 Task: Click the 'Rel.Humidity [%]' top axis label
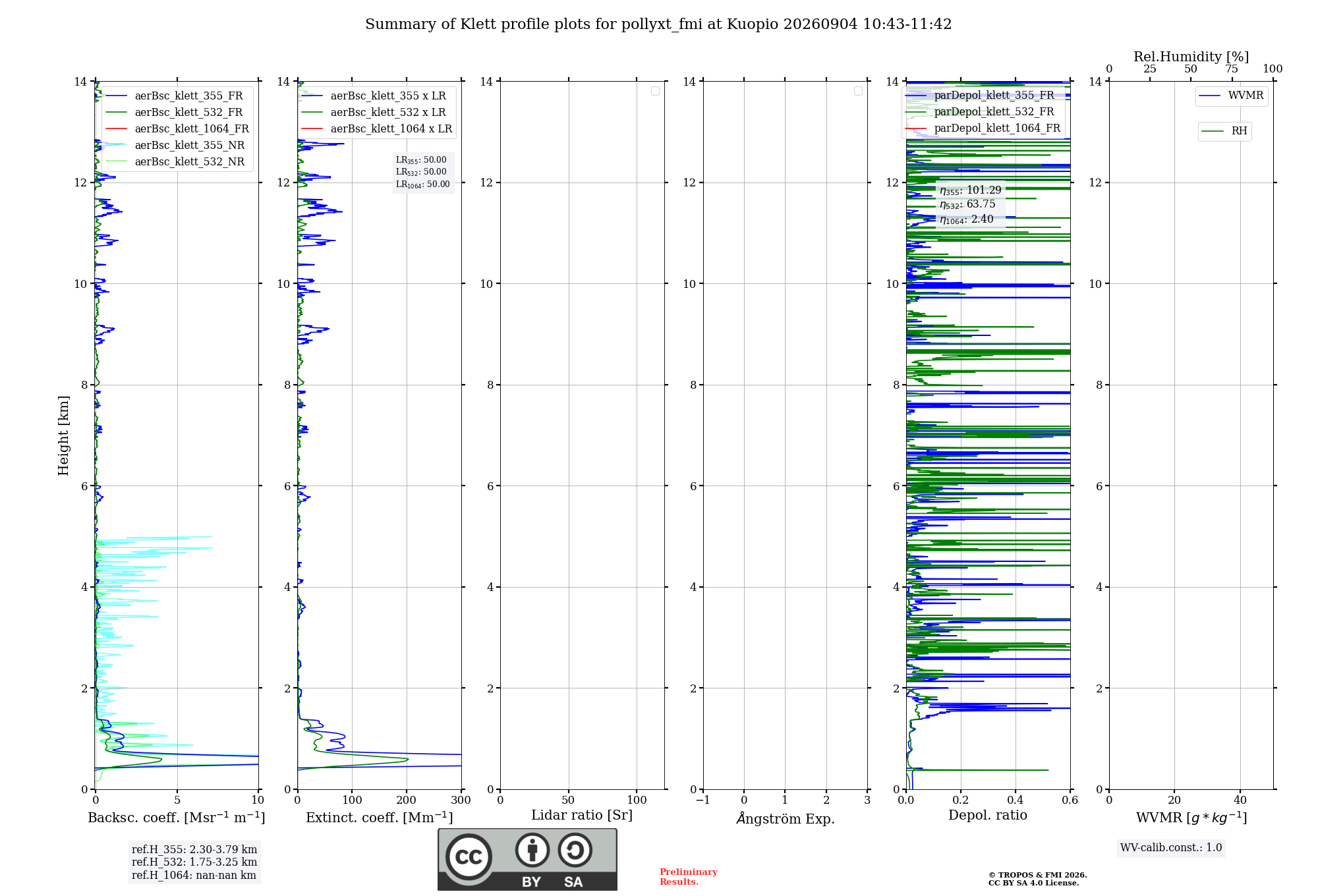coord(1191,57)
